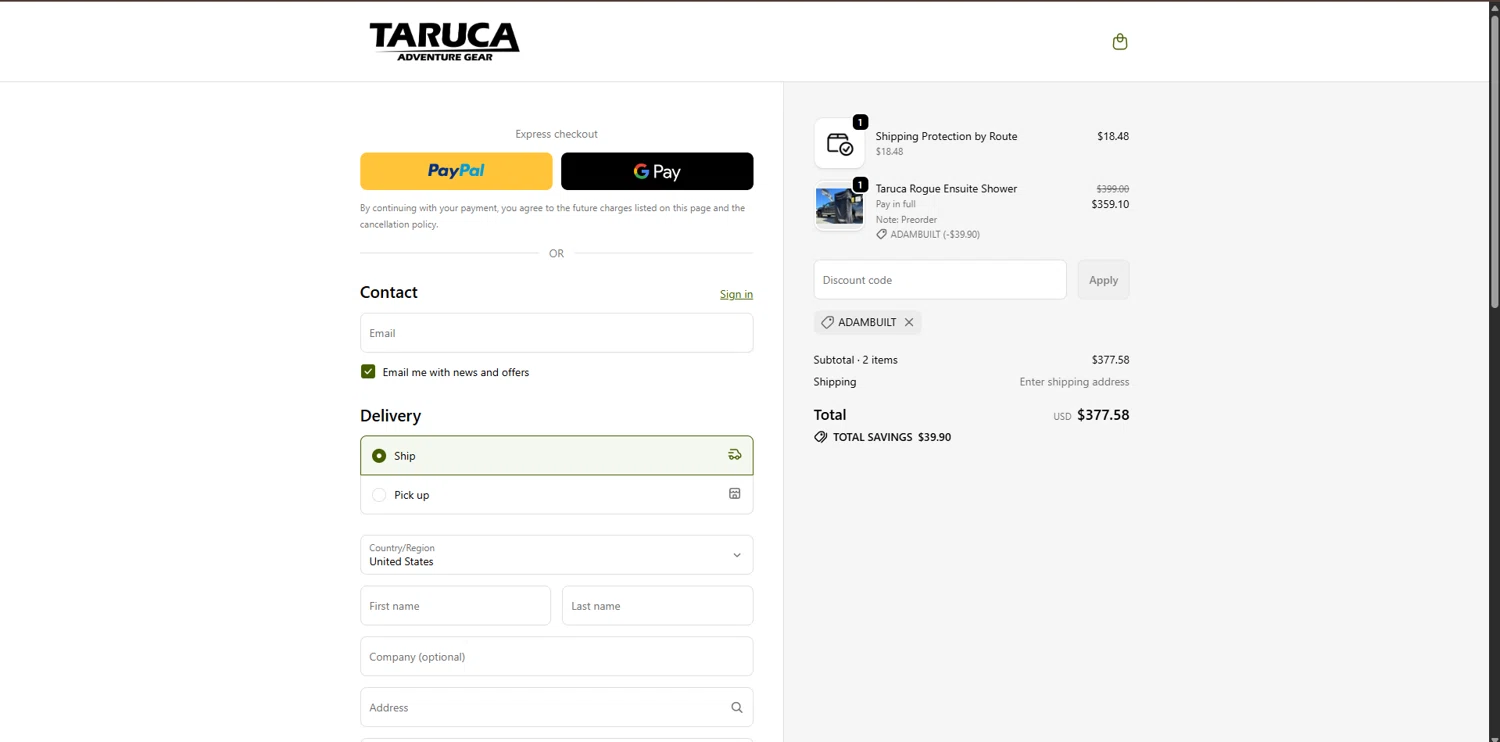Click the Taruca Rogue Ensuite Shower thumbnail
The image size is (1500, 742).
pos(840,206)
